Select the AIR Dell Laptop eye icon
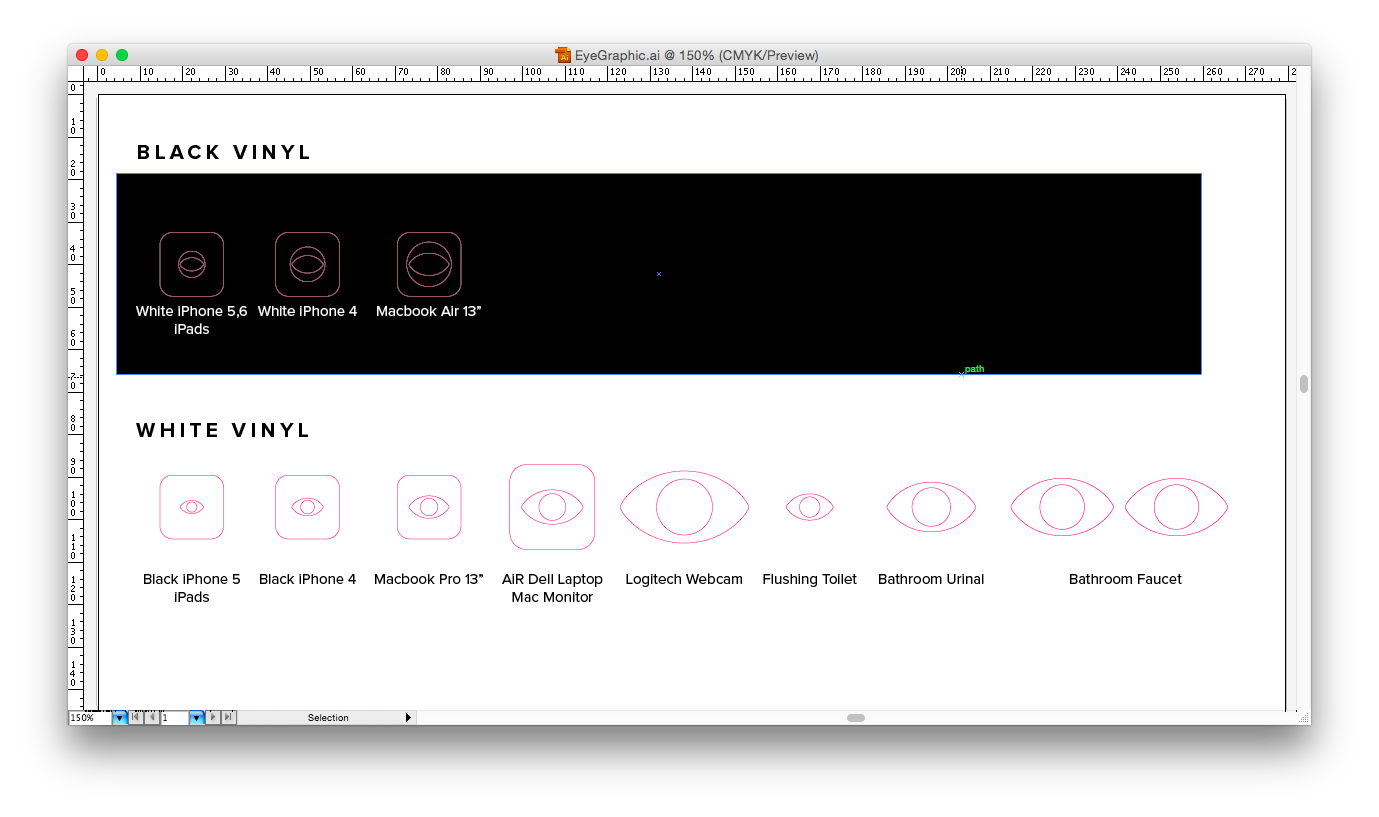Viewport: 1379px width, 817px height. point(552,507)
